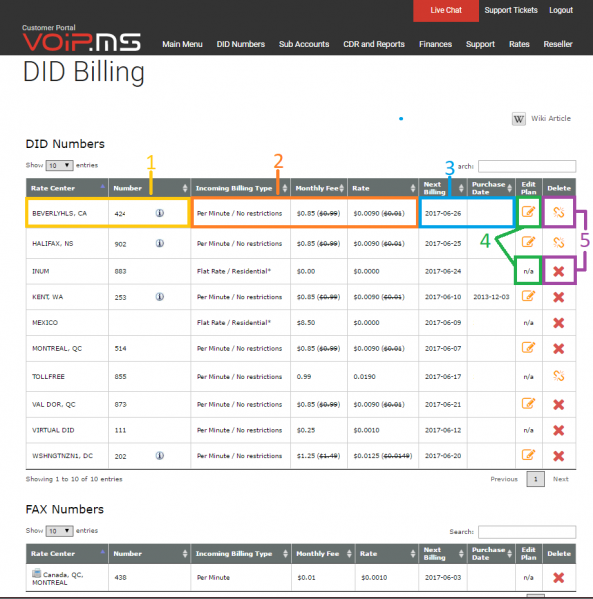Sort DID table by Next Billing
Viewport: 593px width, 599px height.
pyautogui.click(x=443, y=188)
